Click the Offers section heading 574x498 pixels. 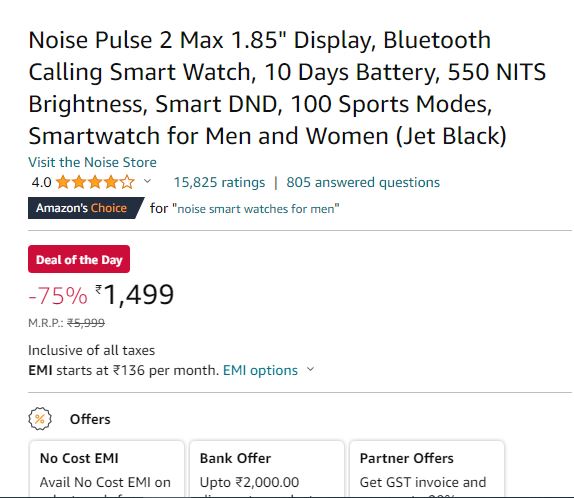(x=90, y=419)
